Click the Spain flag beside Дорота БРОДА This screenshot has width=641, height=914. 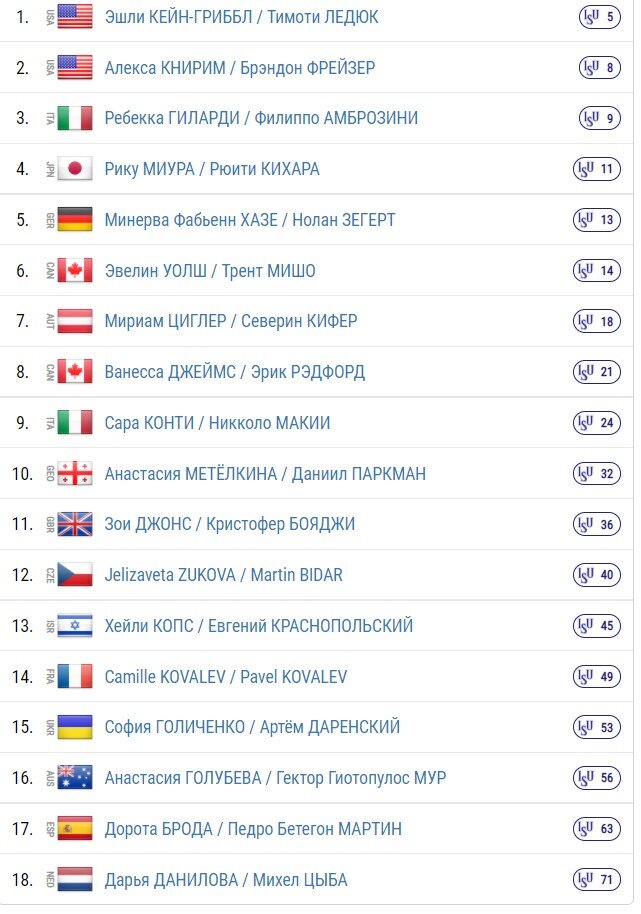pyautogui.click(x=75, y=828)
